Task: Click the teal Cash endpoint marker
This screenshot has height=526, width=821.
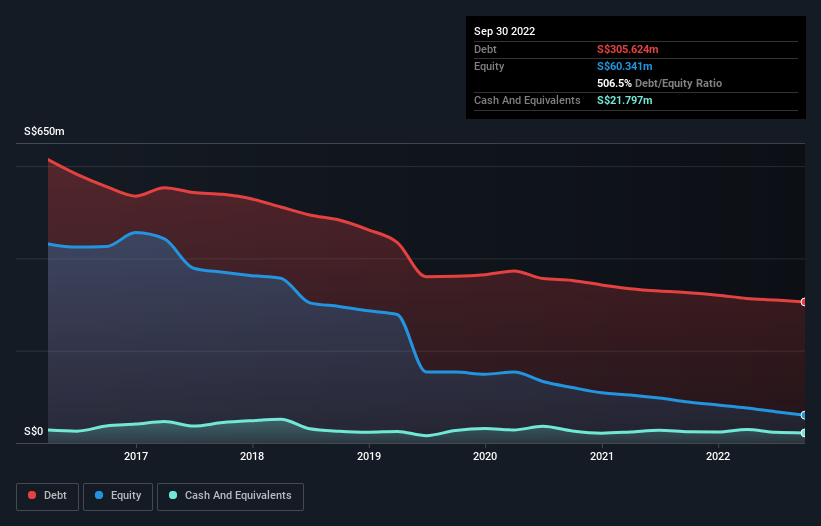Action: [x=804, y=433]
